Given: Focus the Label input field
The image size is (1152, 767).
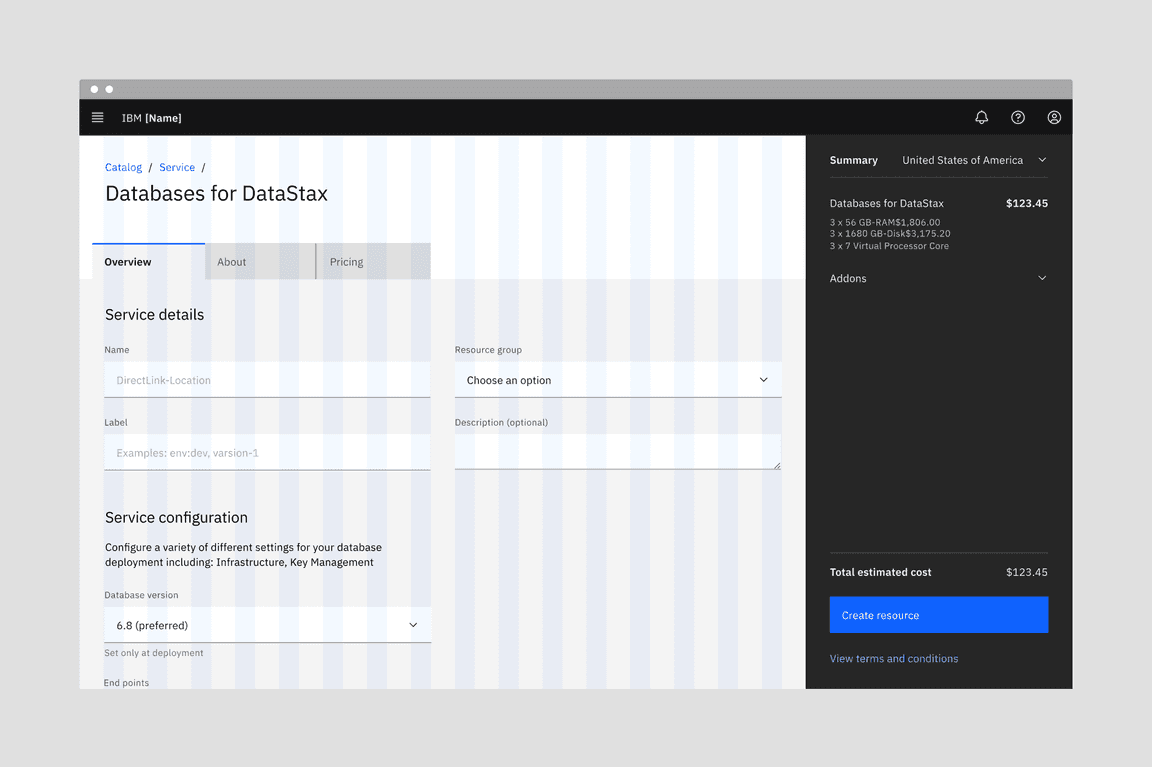Looking at the screenshot, I should pos(267,453).
